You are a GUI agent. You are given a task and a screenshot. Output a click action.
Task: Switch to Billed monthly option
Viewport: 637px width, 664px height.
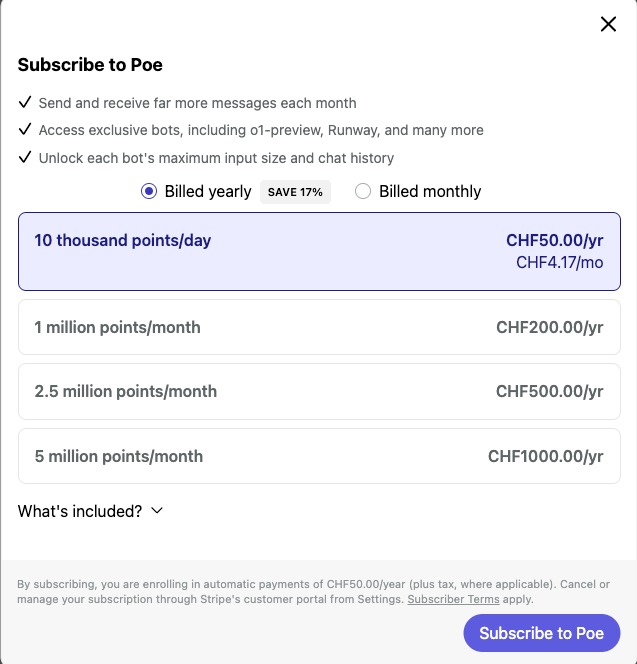(363, 191)
